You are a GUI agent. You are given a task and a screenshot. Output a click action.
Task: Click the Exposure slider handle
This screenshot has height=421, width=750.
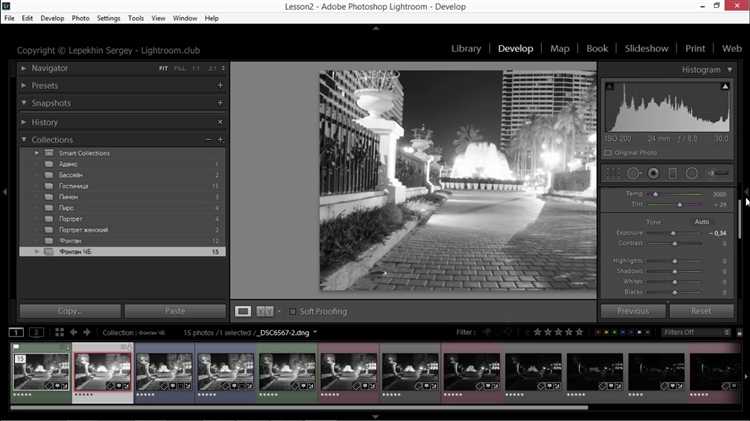point(672,232)
